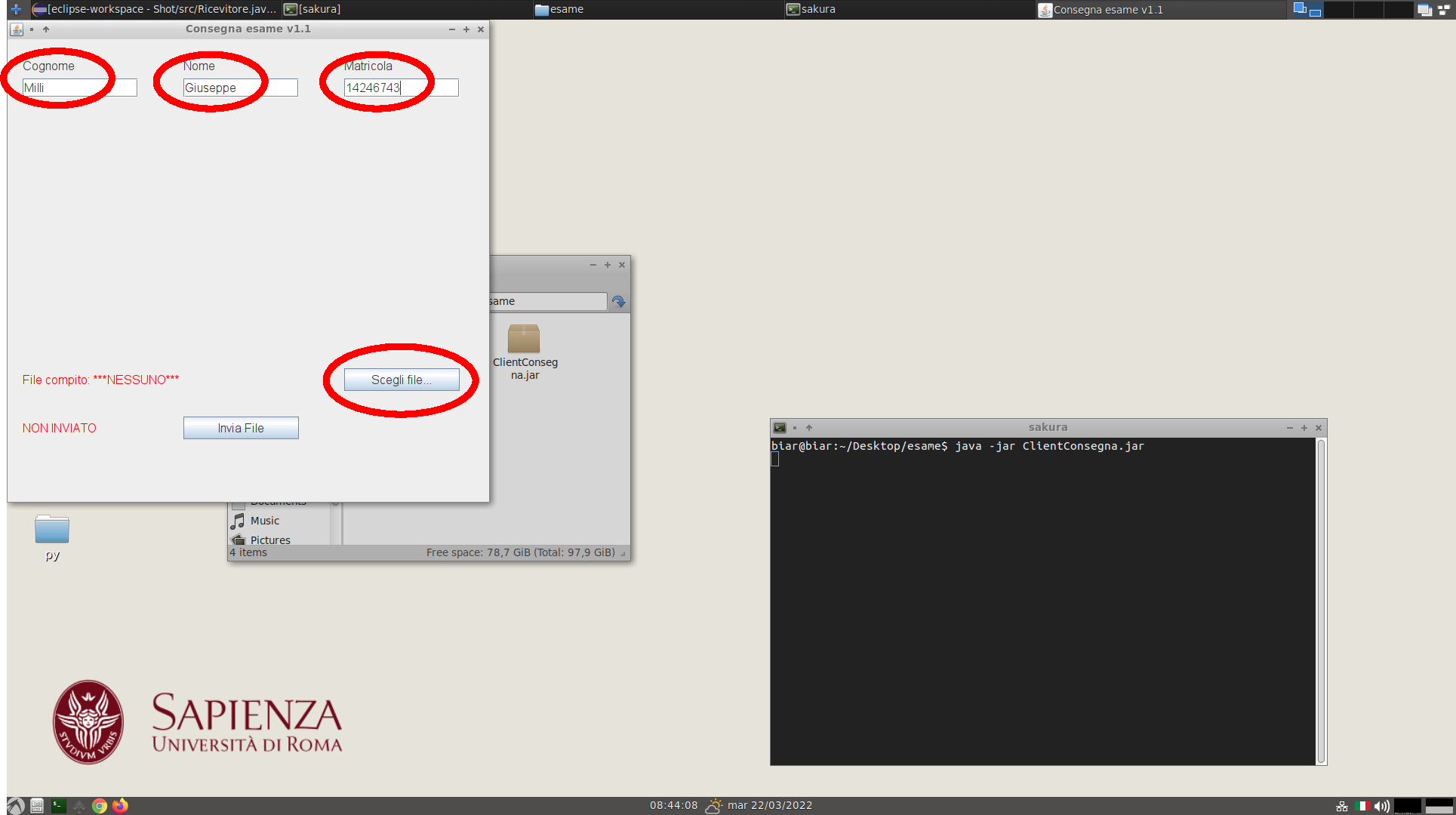The height and width of the screenshot is (815, 1456).
Task: Focus the Cognome text field
Action: click(x=79, y=88)
